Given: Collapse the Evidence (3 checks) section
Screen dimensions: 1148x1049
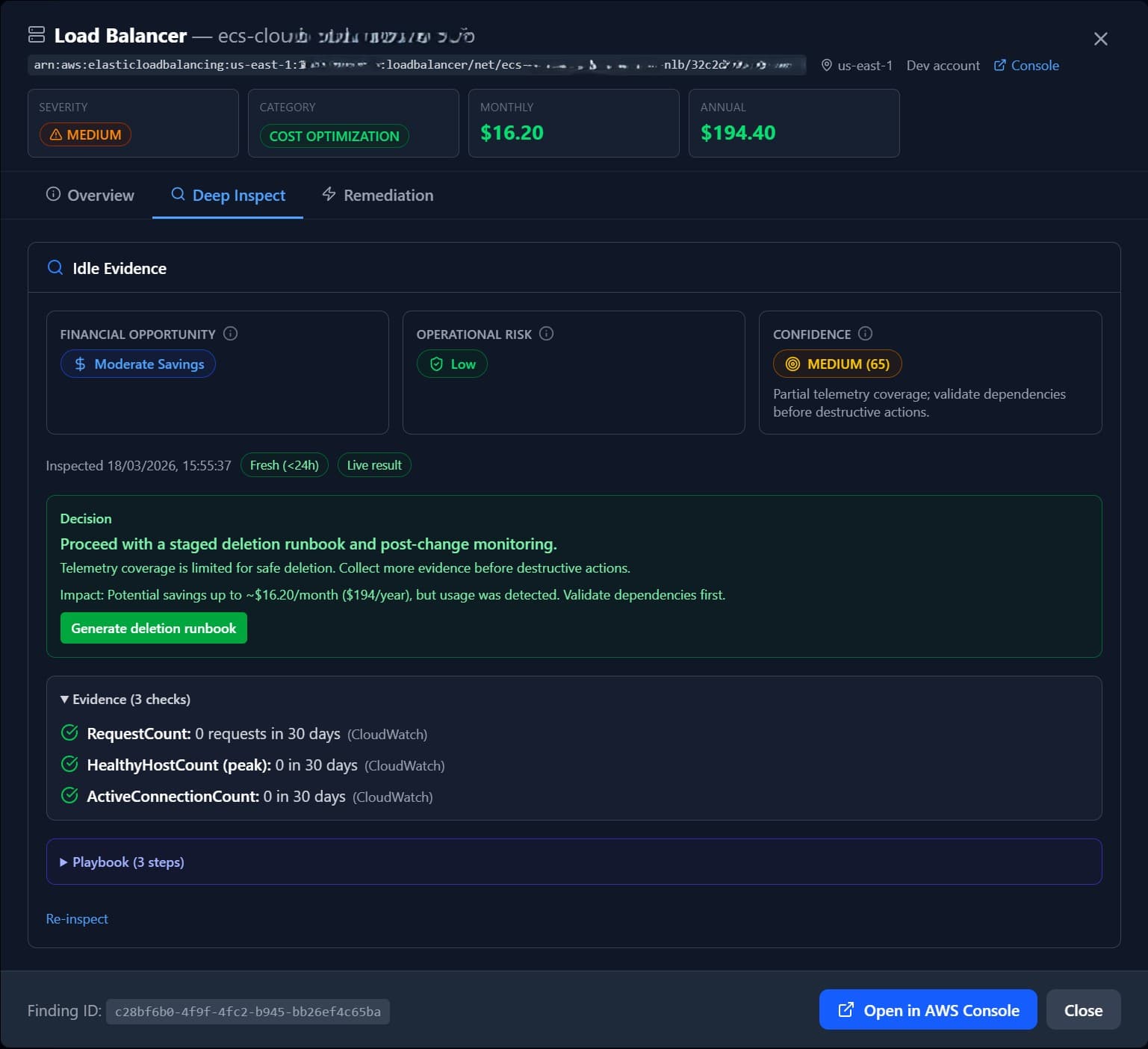Looking at the screenshot, I should (x=125, y=700).
